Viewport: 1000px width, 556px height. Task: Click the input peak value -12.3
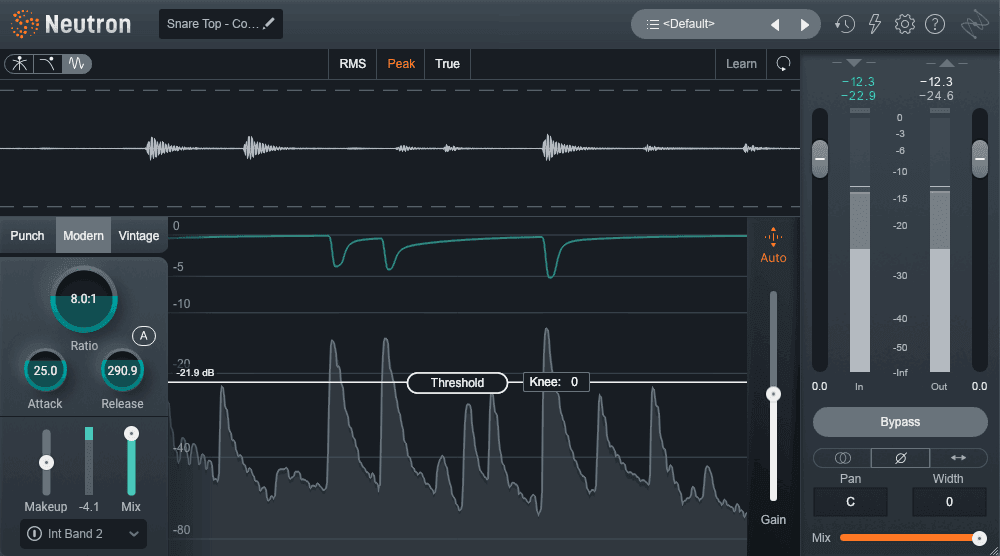point(858,82)
